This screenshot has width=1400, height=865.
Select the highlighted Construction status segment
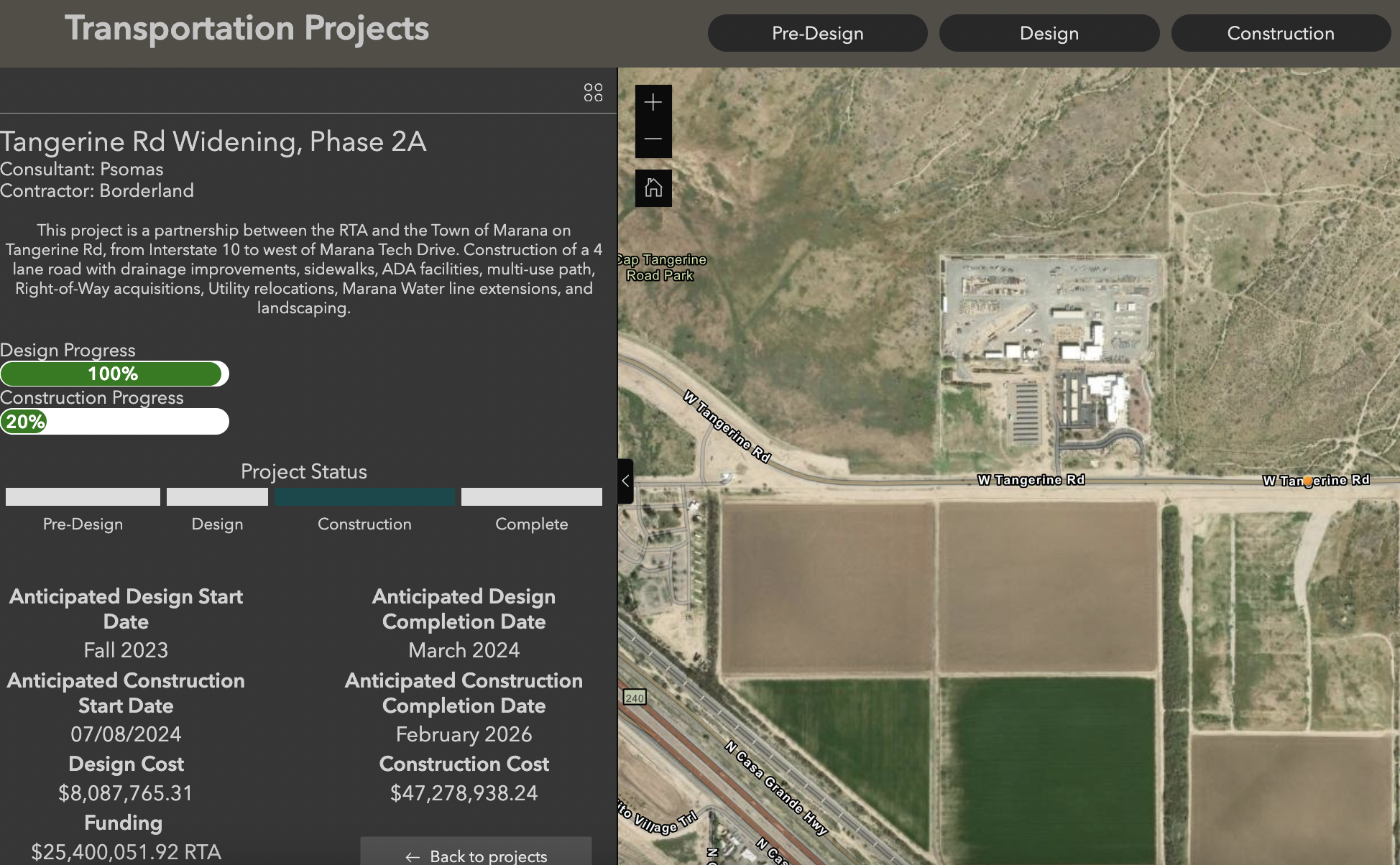pyautogui.click(x=364, y=497)
